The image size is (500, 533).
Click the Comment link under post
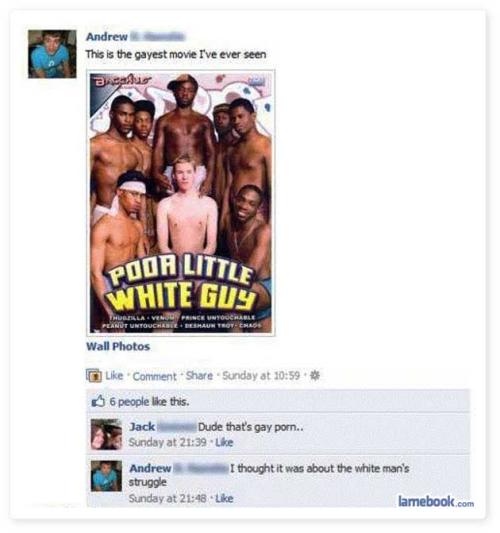coord(155,376)
